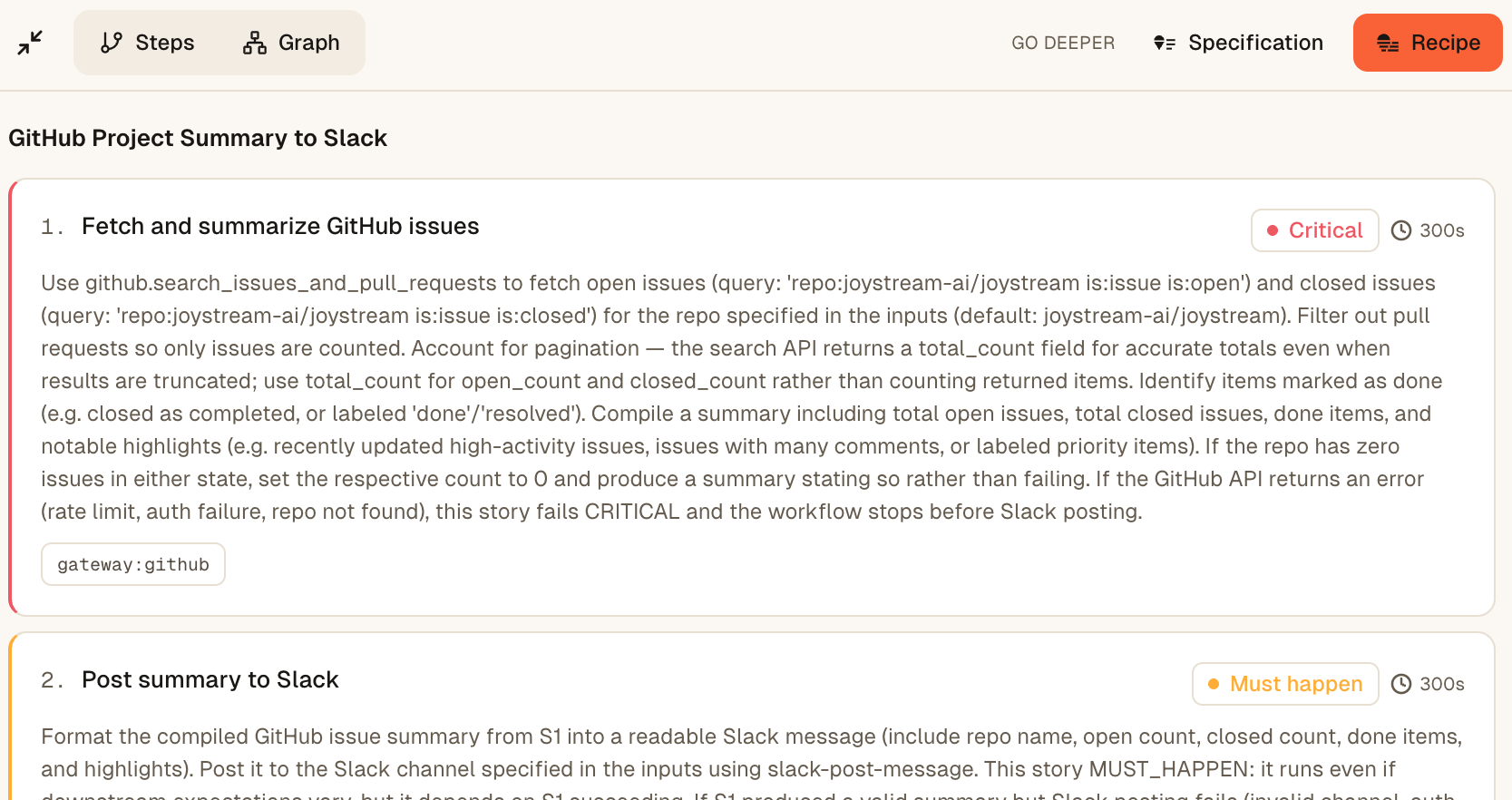Click the Critical priority badge
1512x800 pixels.
[1314, 230]
